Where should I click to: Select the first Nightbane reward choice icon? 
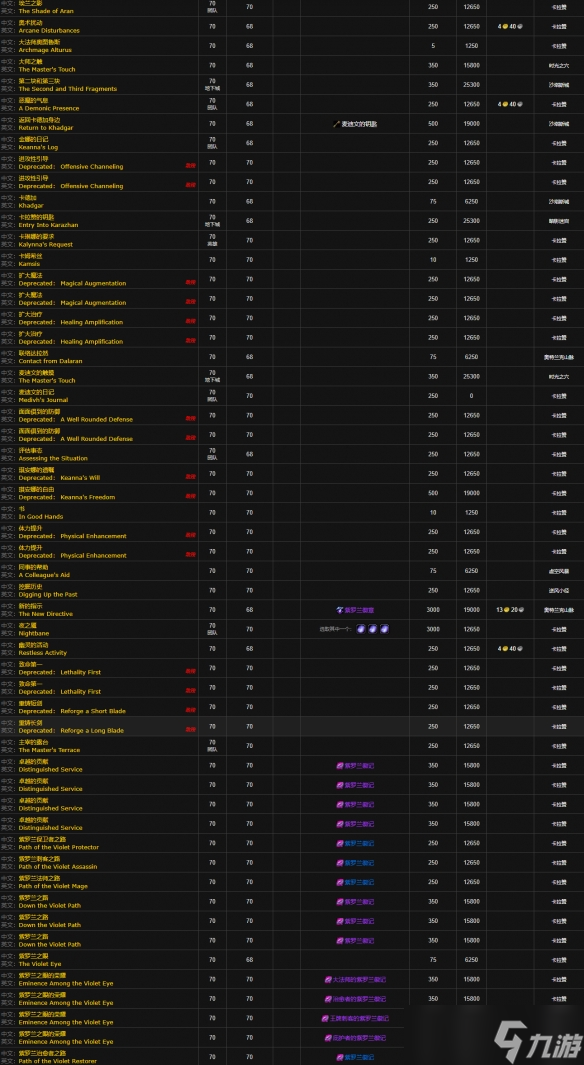pos(361,629)
